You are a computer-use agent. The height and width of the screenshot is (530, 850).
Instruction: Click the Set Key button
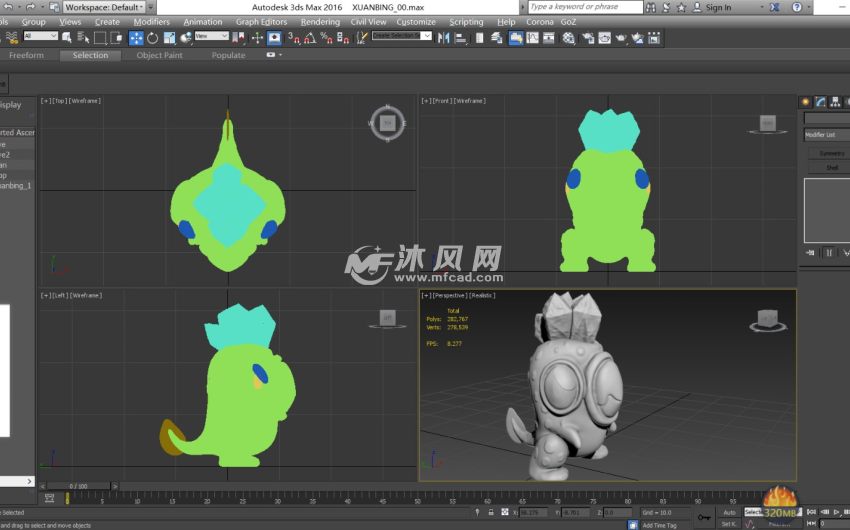pyautogui.click(x=730, y=523)
